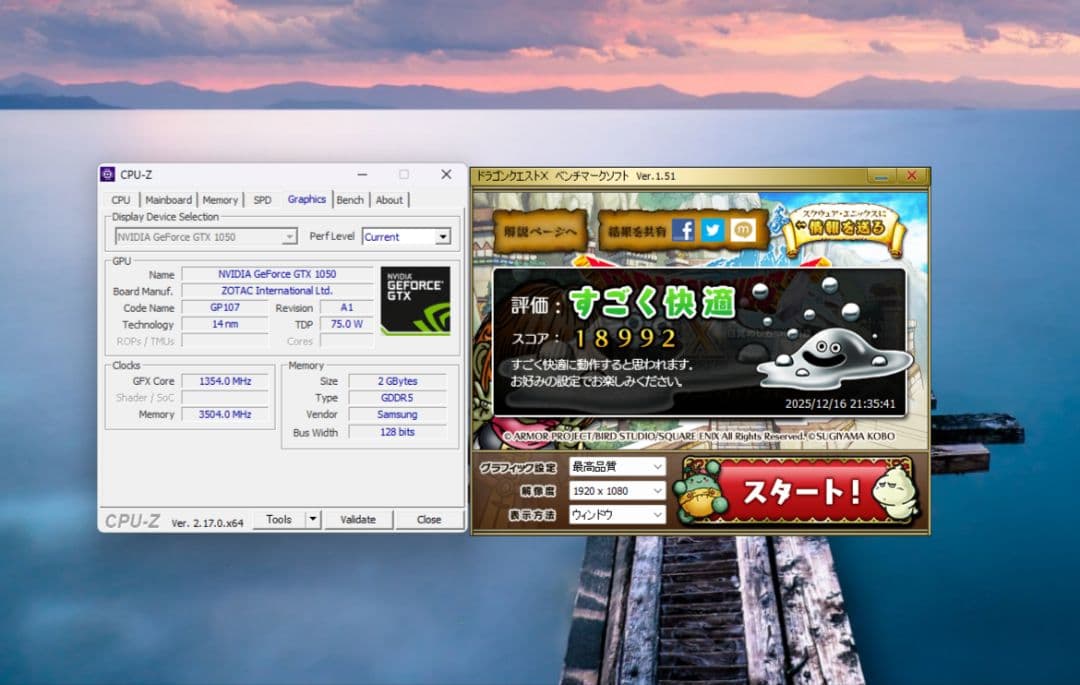The width and height of the screenshot is (1080, 685).
Task: Open the グラフィック設定 quality dropdown
Action: 616,466
